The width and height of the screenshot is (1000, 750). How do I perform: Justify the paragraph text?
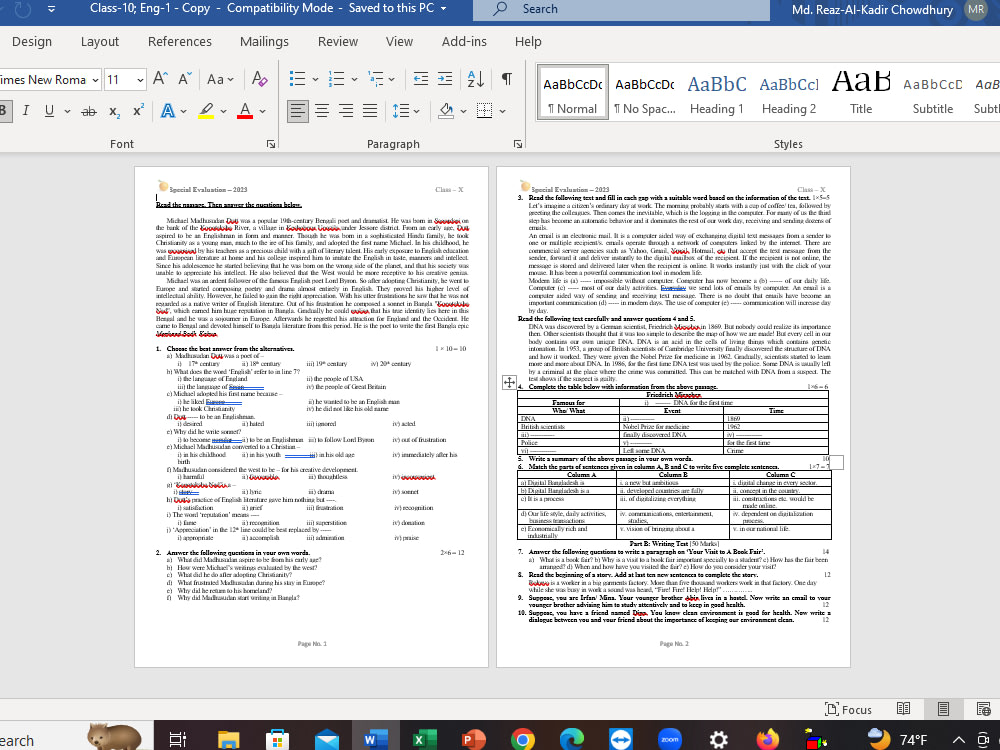point(370,111)
